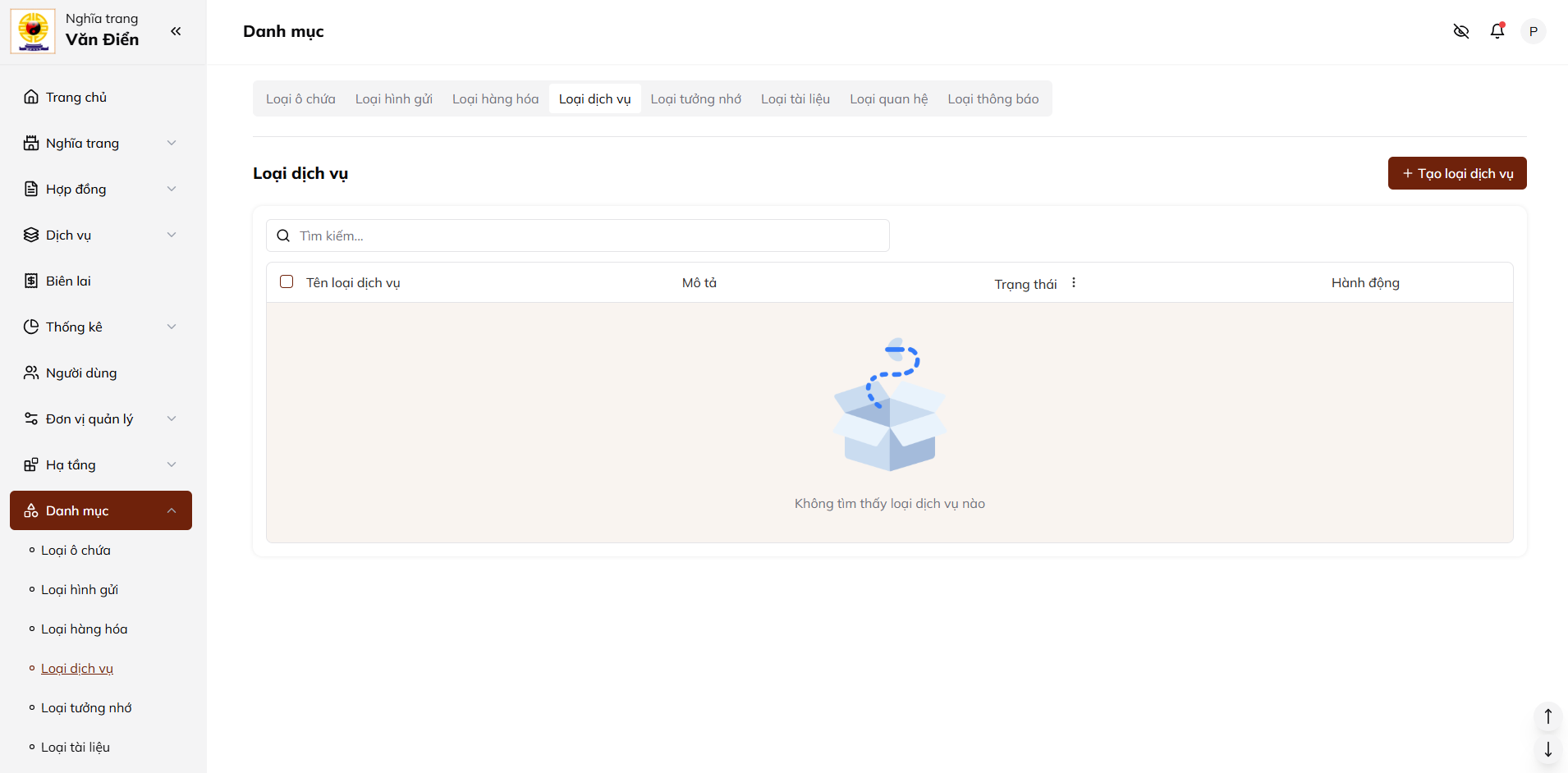Check the select-all checkbox in table header

click(x=287, y=281)
